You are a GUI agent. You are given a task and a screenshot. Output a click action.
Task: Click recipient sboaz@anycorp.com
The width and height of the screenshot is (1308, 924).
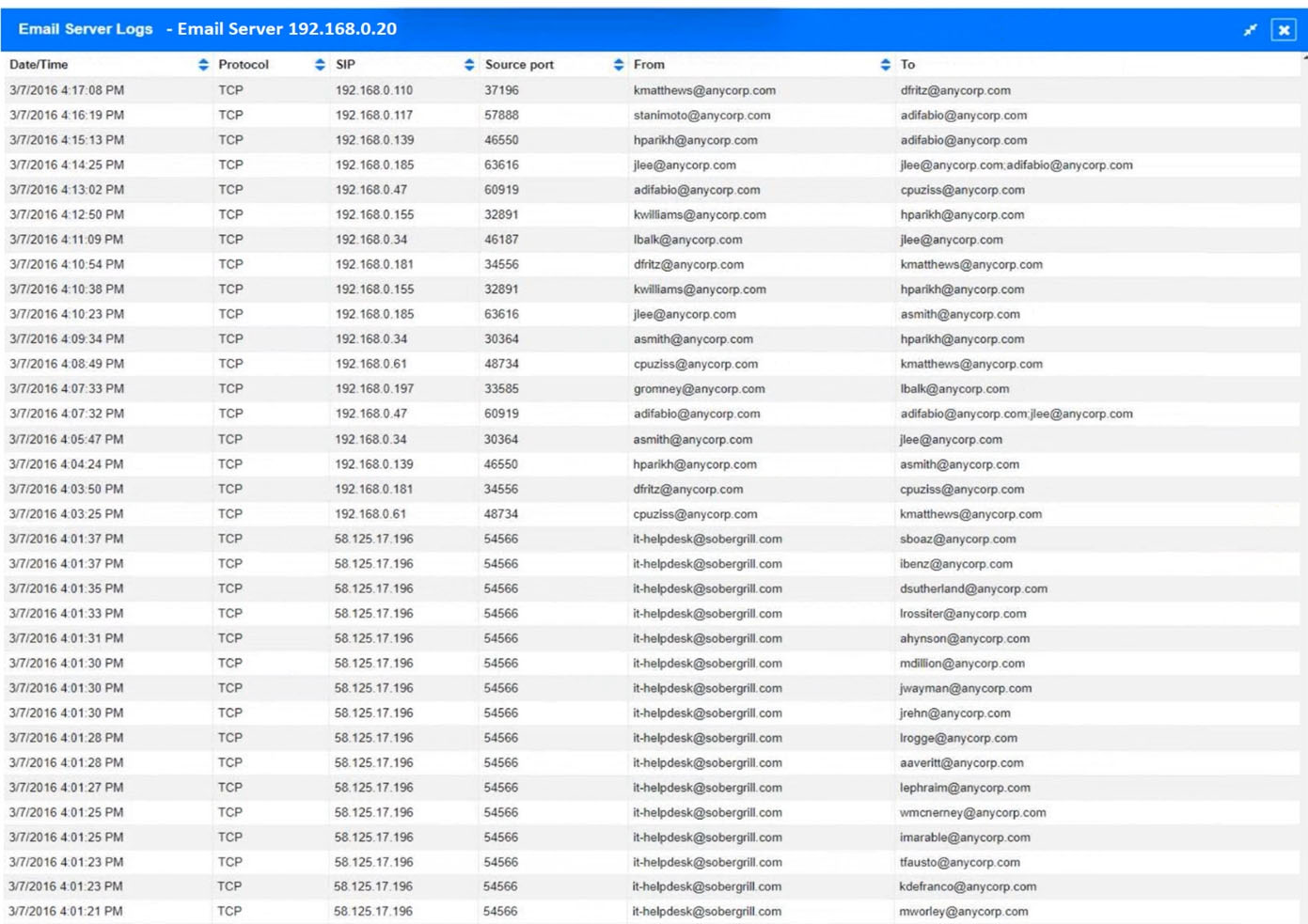click(x=957, y=540)
